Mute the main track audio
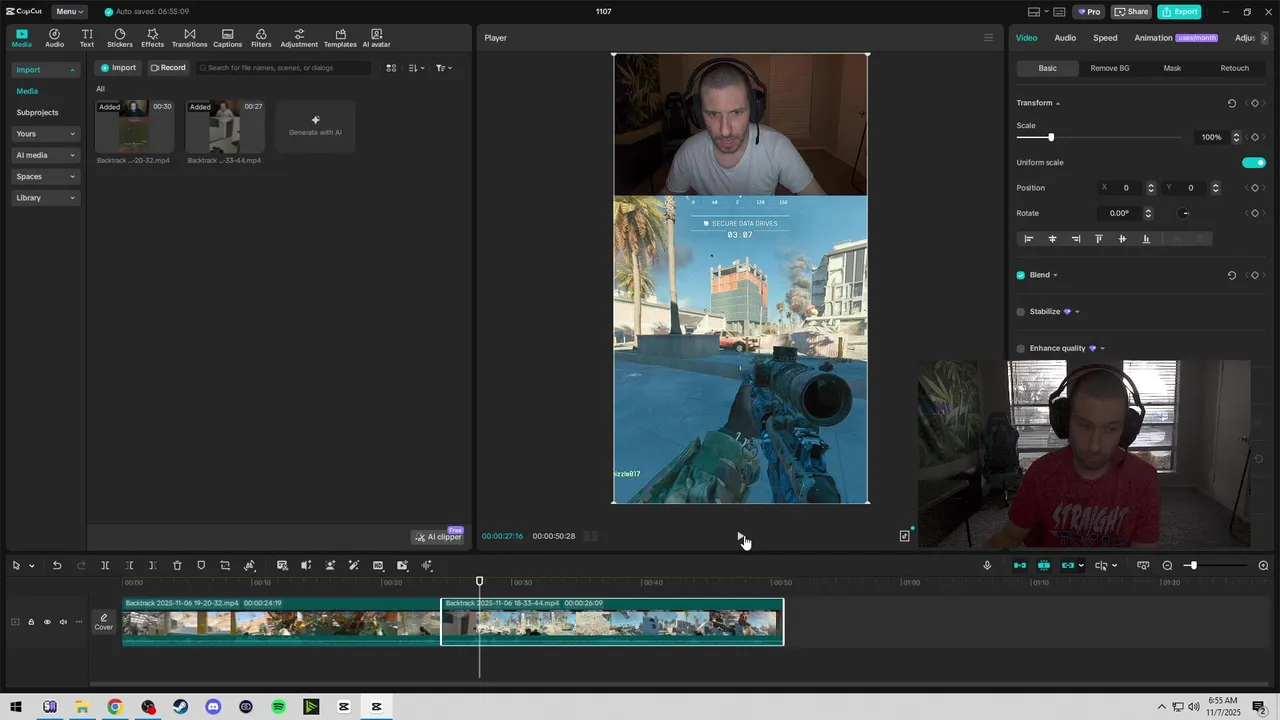 [63, 622]
